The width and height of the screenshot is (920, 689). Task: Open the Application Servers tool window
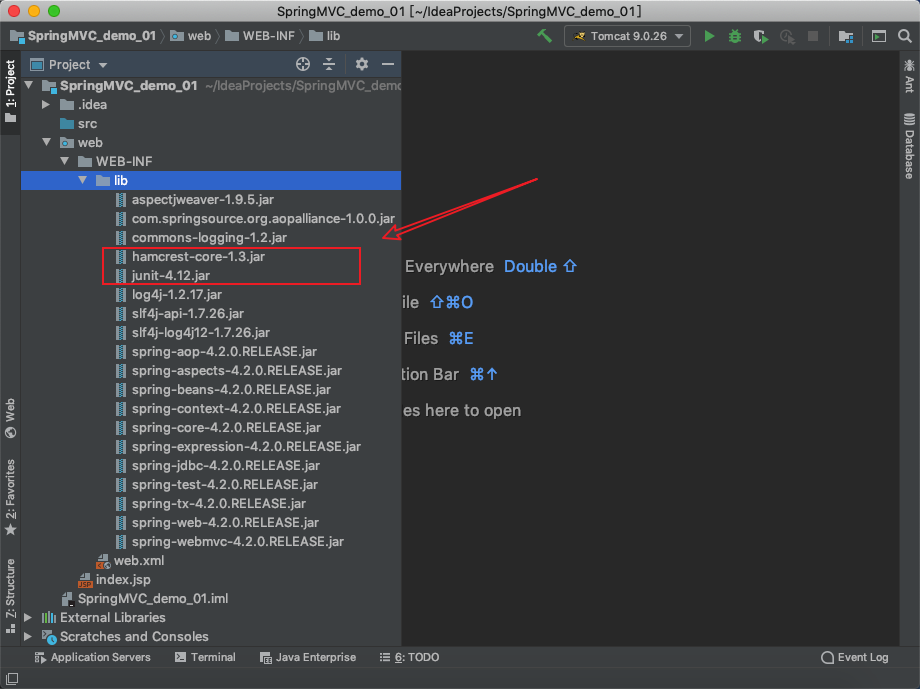(x=93, y=657)
